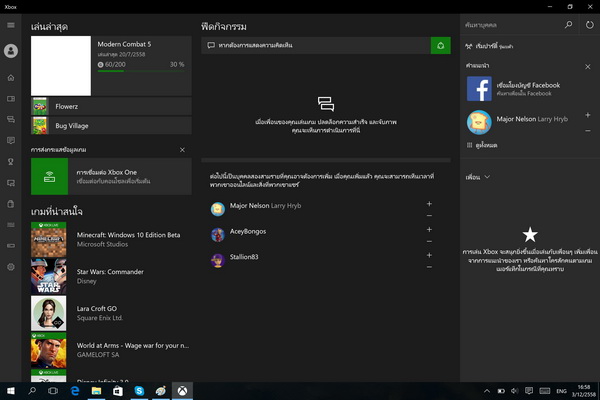Viewport: 600px width, 400px height.
Task: Remove Major Nelson suggestion in activity feed
Action: click(429, 215)
